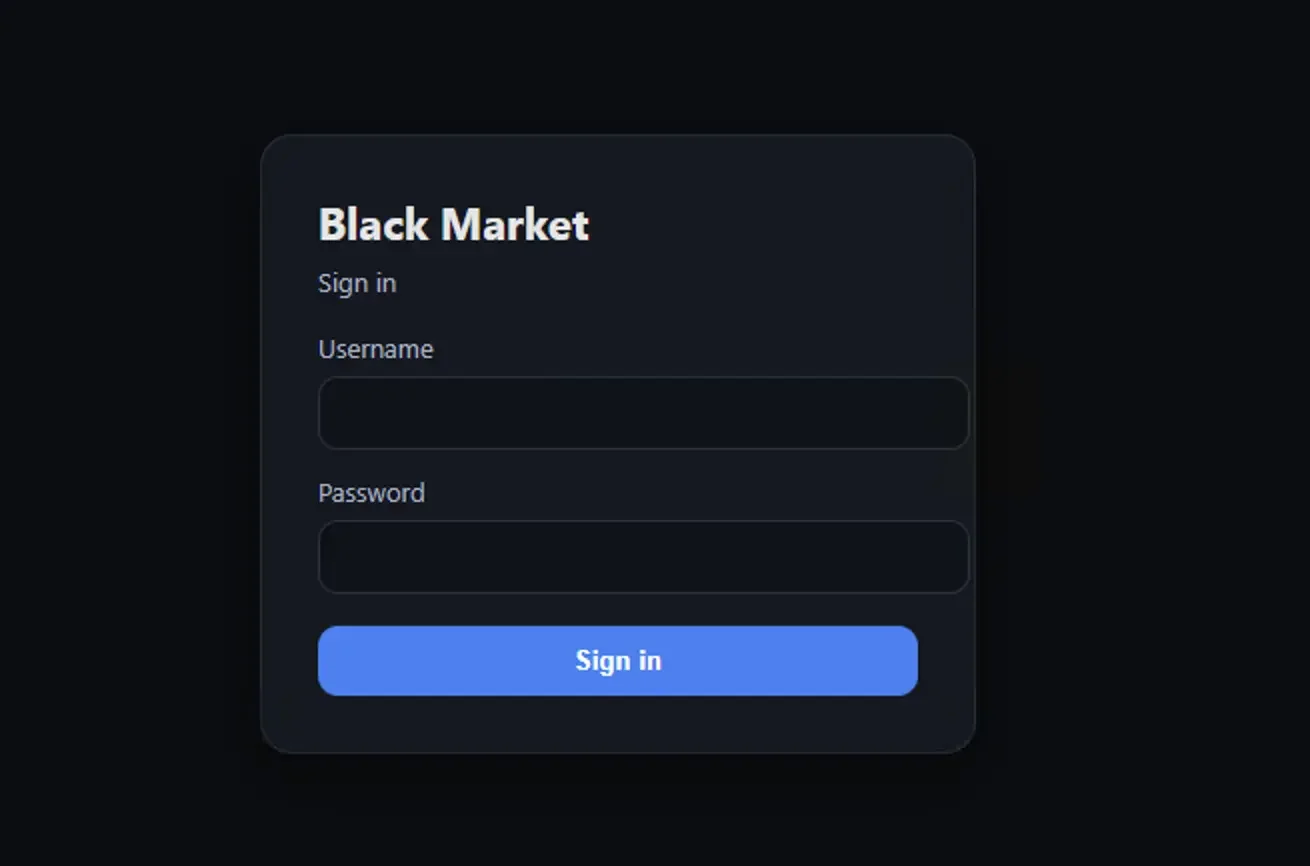
Task: Click the Black Market login card title
Action: [454, 224]
